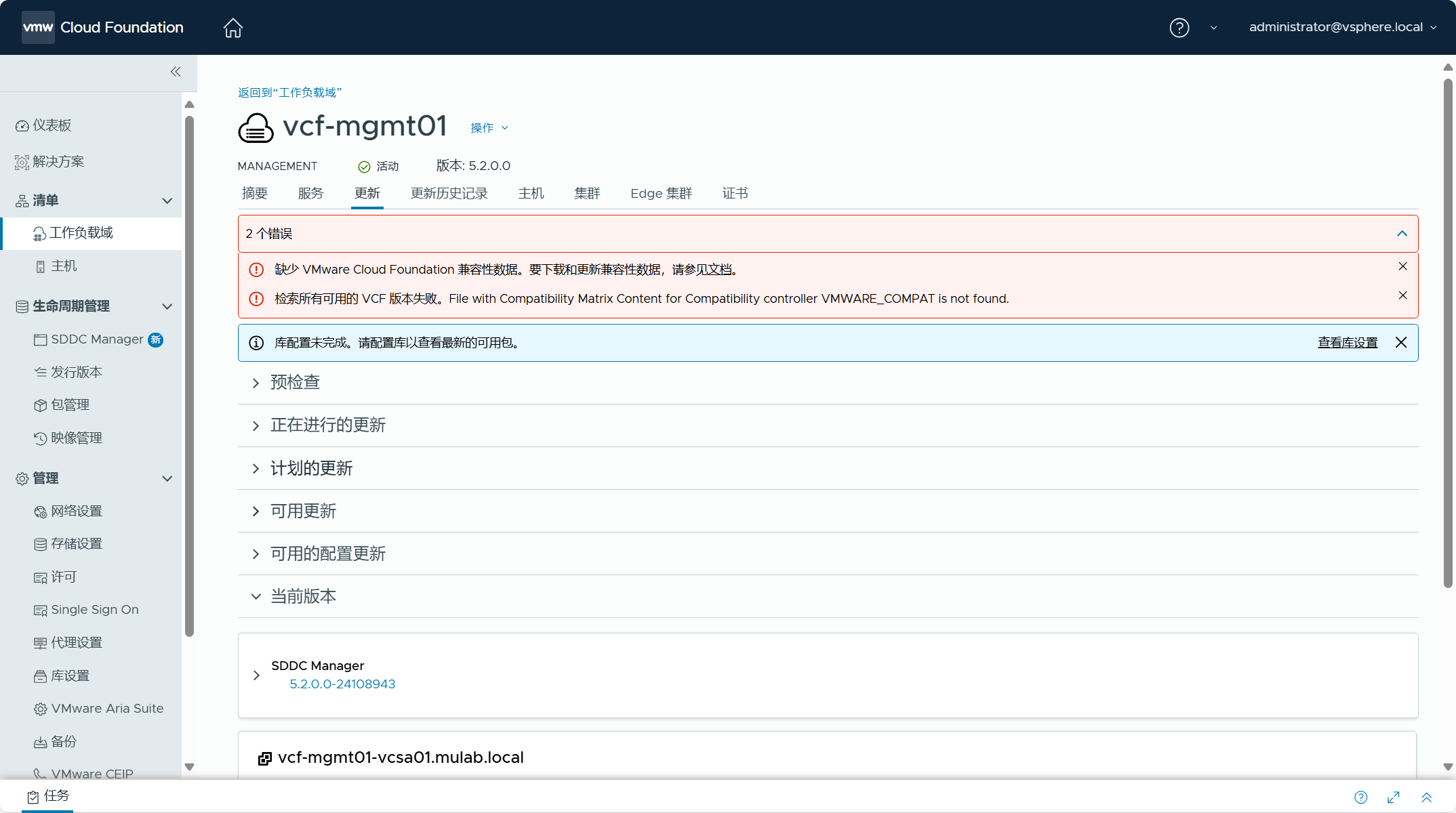Viewport: 1456px width, 813px height.
Task: Select 工作负载域 in the sidebar
Action: (92, 233)
